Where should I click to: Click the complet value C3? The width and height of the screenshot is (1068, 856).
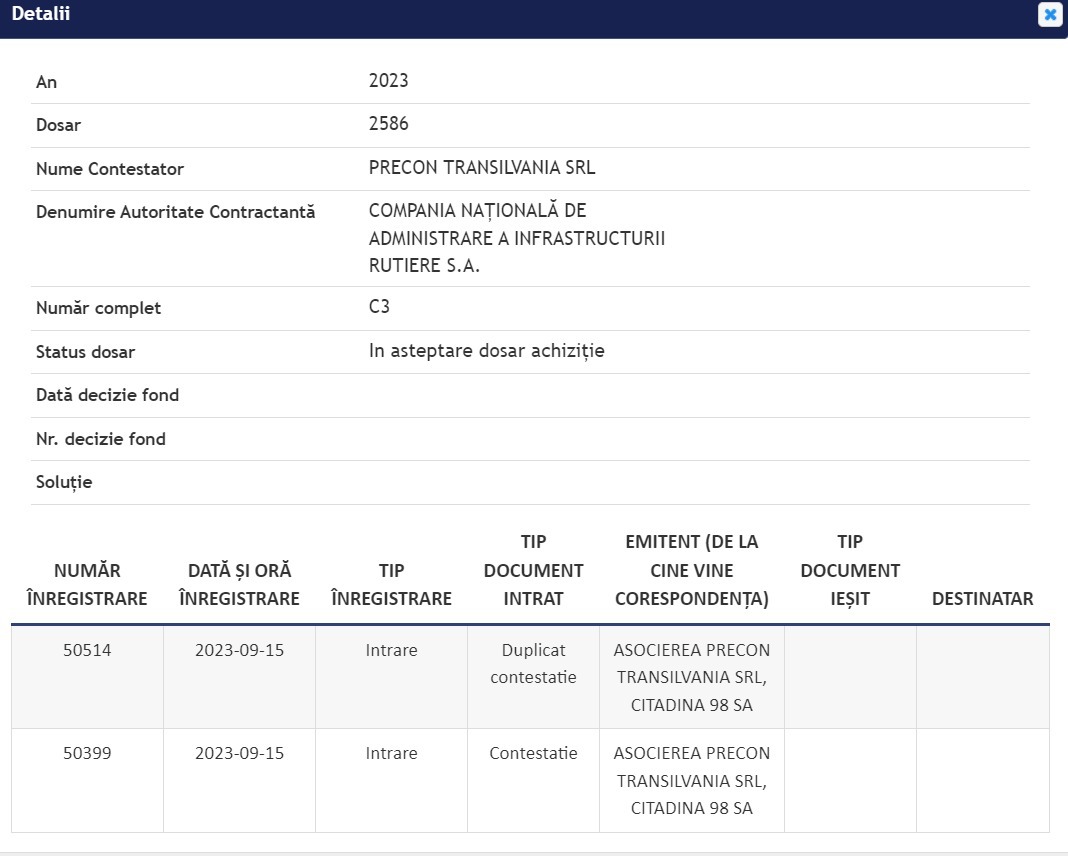point(379,306)
